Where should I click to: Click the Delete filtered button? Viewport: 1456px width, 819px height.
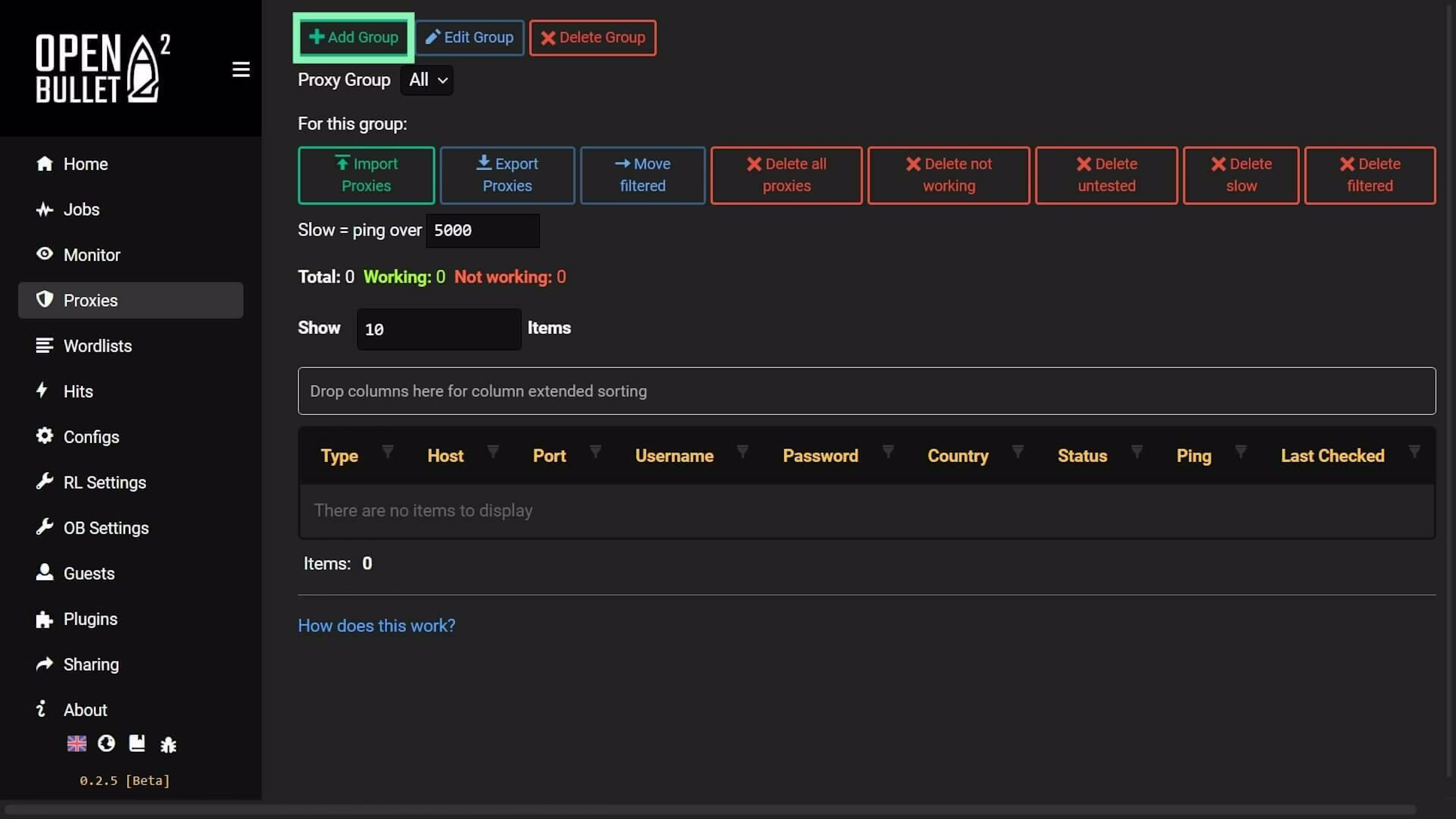coord(1370,175)
